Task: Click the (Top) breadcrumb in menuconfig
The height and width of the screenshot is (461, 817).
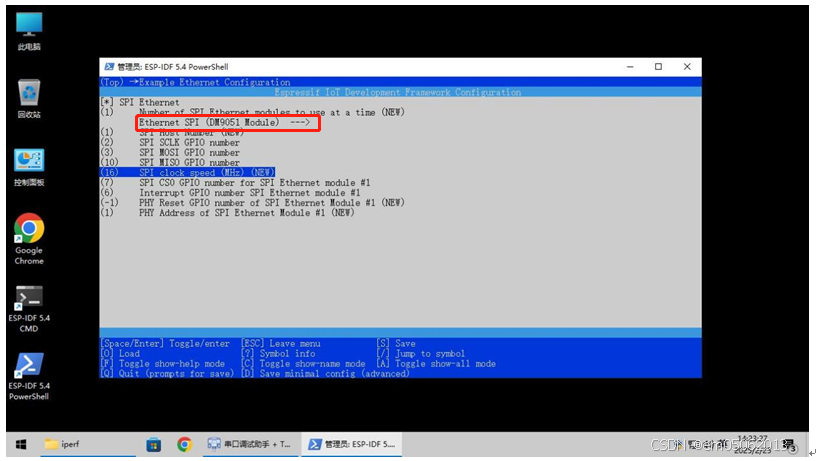Action: [112, 82]
